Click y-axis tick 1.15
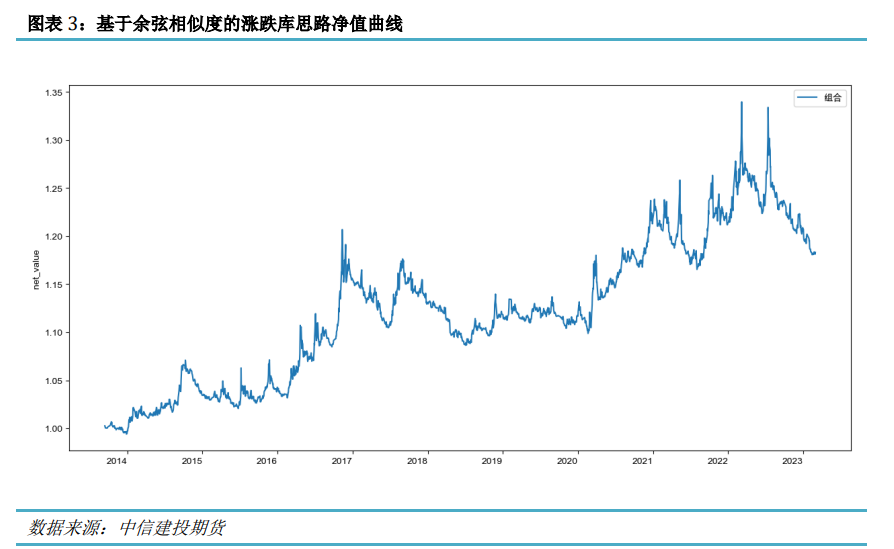The height and width of the screenshot is (549, 894). 54,284
